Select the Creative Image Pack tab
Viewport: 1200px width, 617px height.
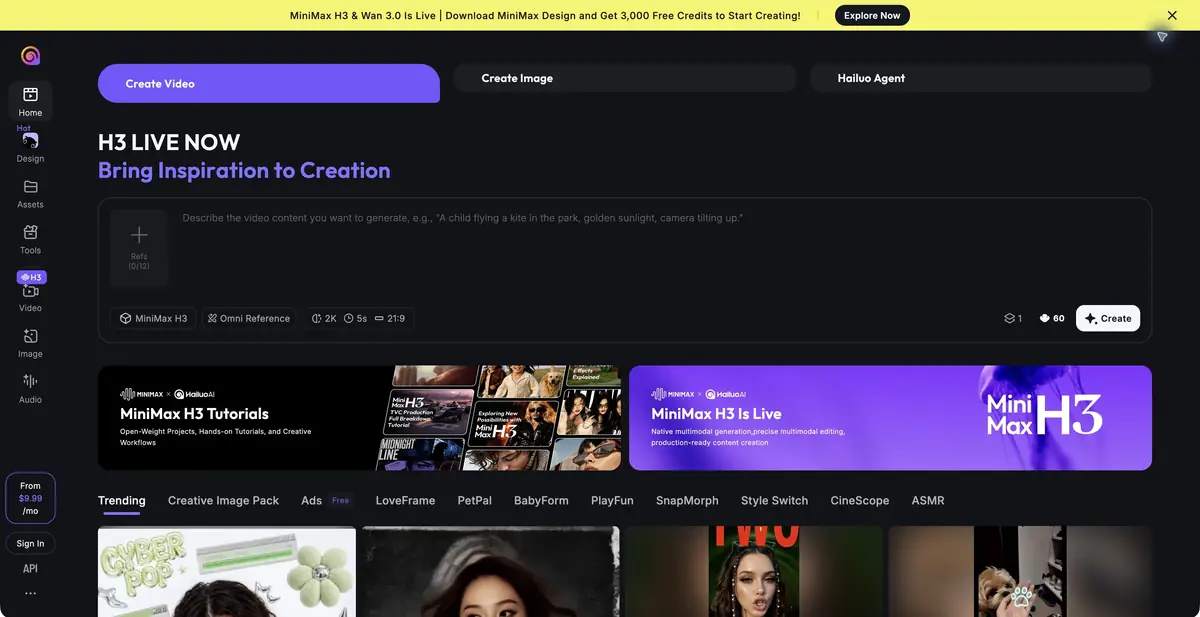click(x=223, y=500)
